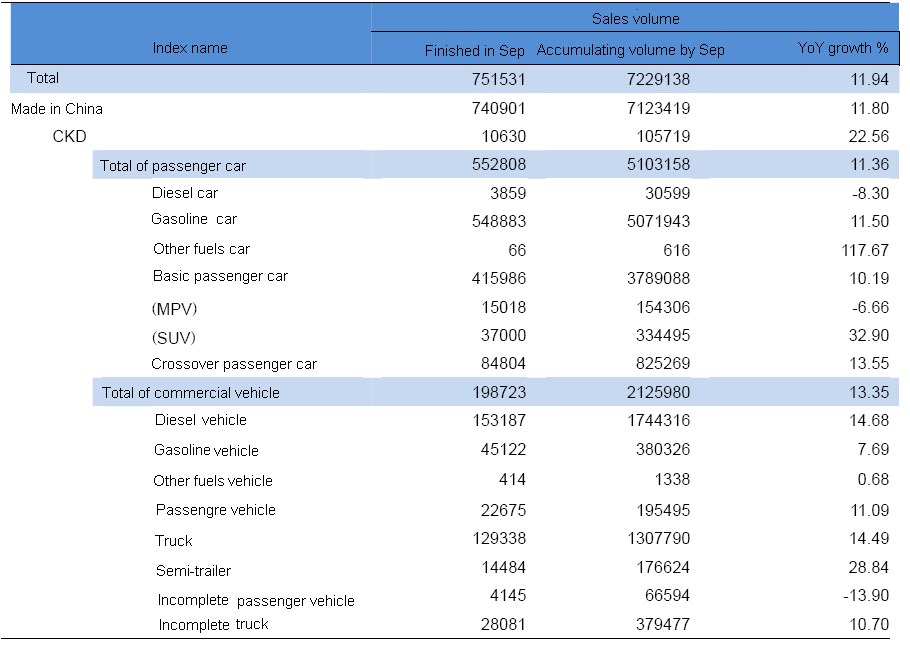Select the Total row label
Viewport: 910px width, 655px height.
(43, 78)
